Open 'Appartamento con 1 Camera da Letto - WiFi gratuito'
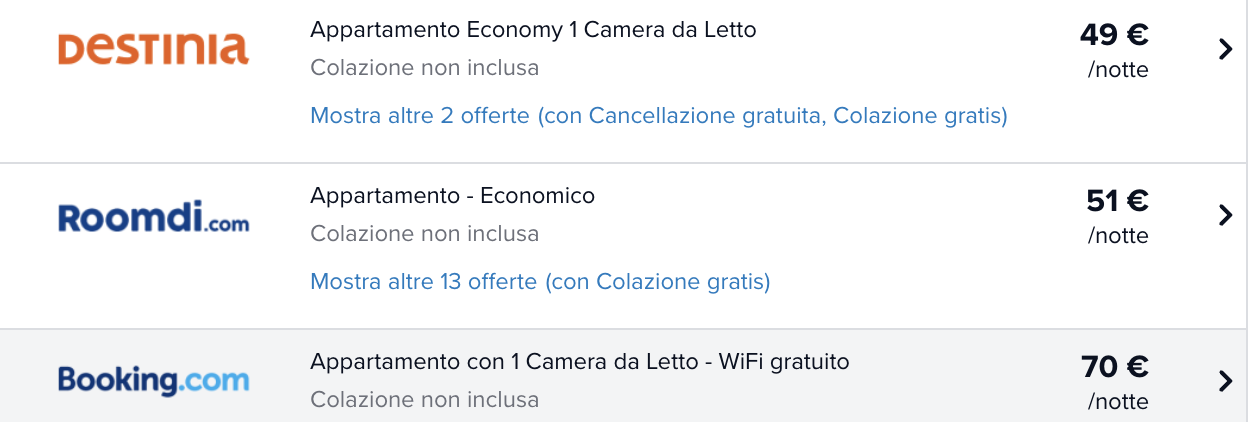Screen dimensions: 1250x422 [580, 362]
